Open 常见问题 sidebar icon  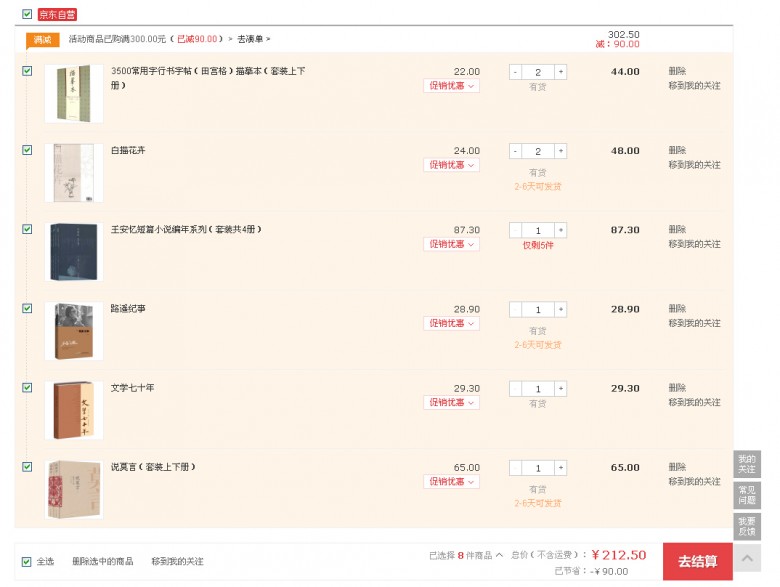pyautogui.click(x=747, y=495)
